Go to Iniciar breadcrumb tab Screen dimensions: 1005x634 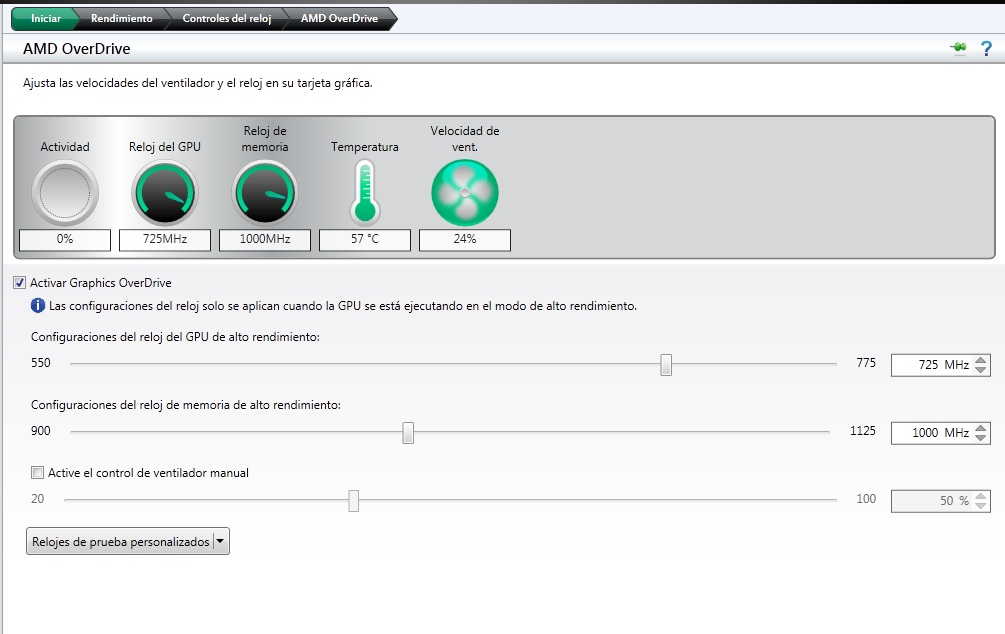(x=46, y=18)
